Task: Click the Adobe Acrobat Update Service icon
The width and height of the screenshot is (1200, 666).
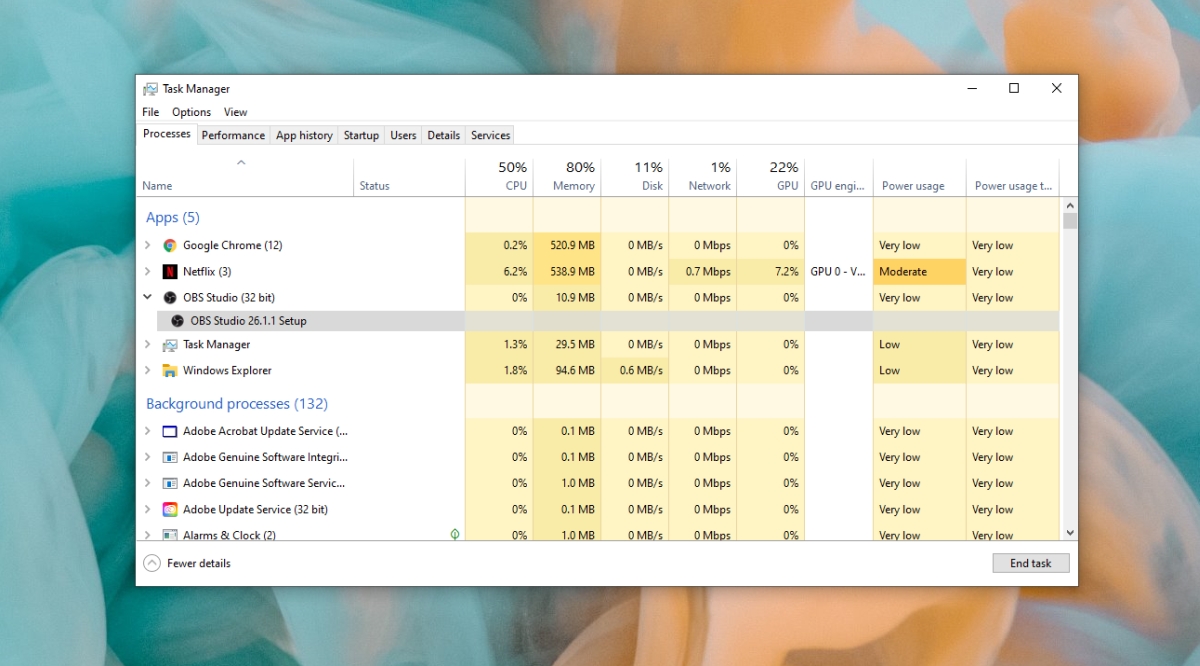Action: coord(169,431)
